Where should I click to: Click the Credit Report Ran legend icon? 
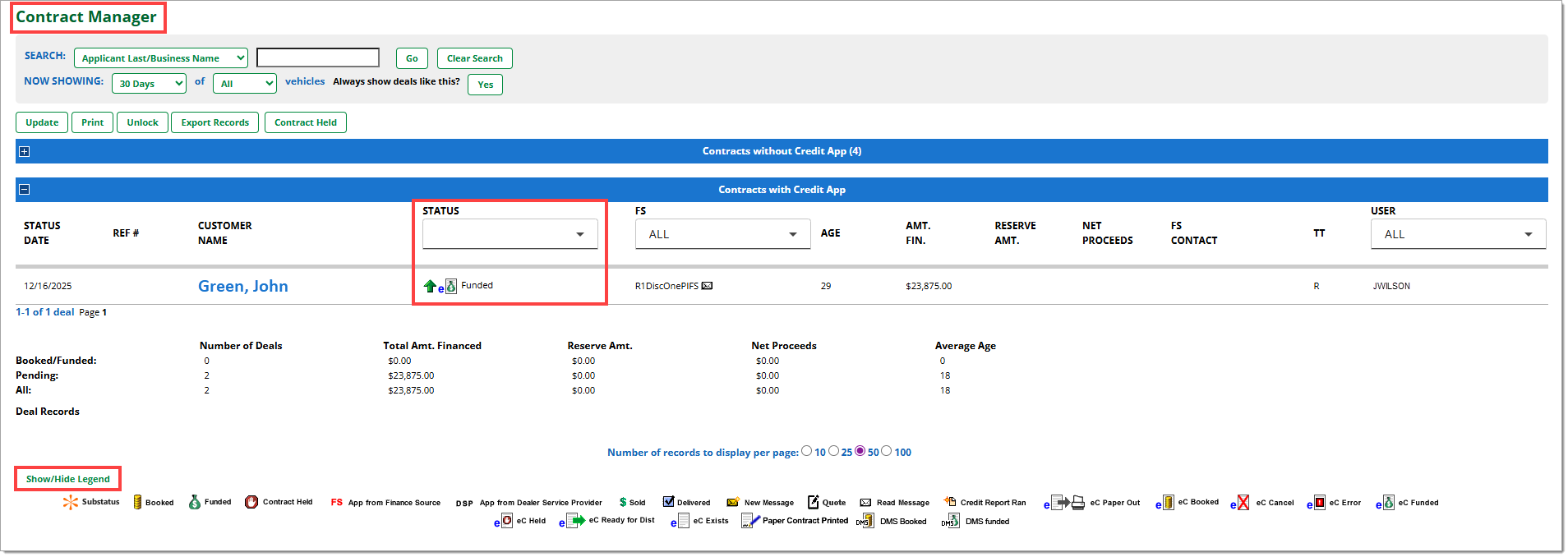click(950, 502)
